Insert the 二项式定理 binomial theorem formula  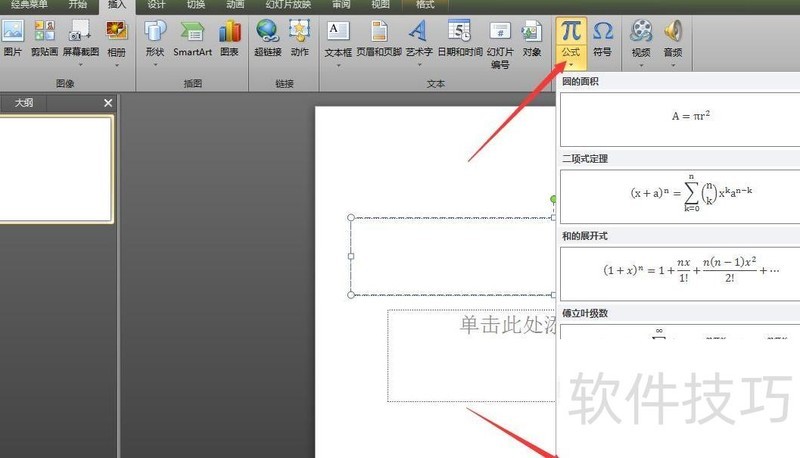click(680, 197)
